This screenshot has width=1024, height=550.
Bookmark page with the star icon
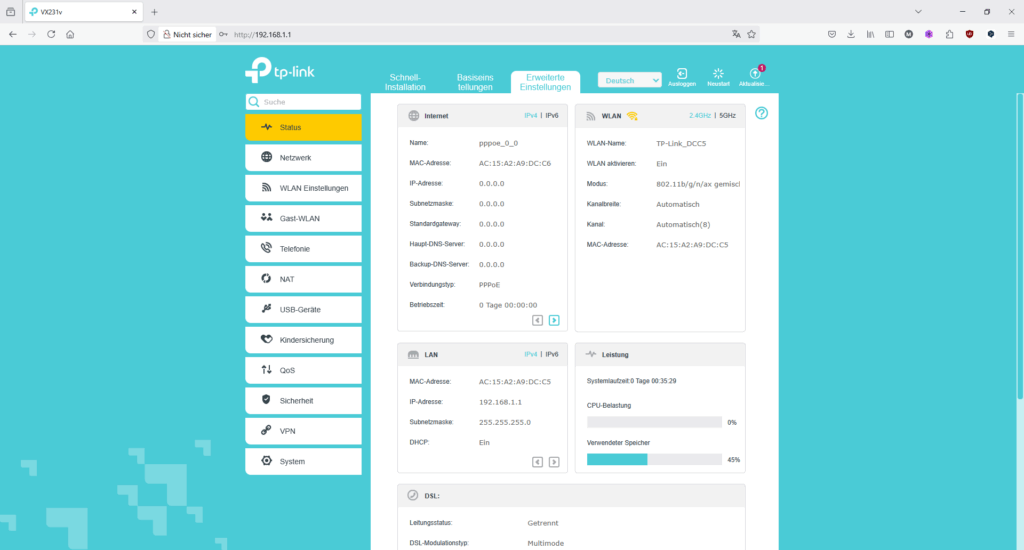tap(752, 35)
